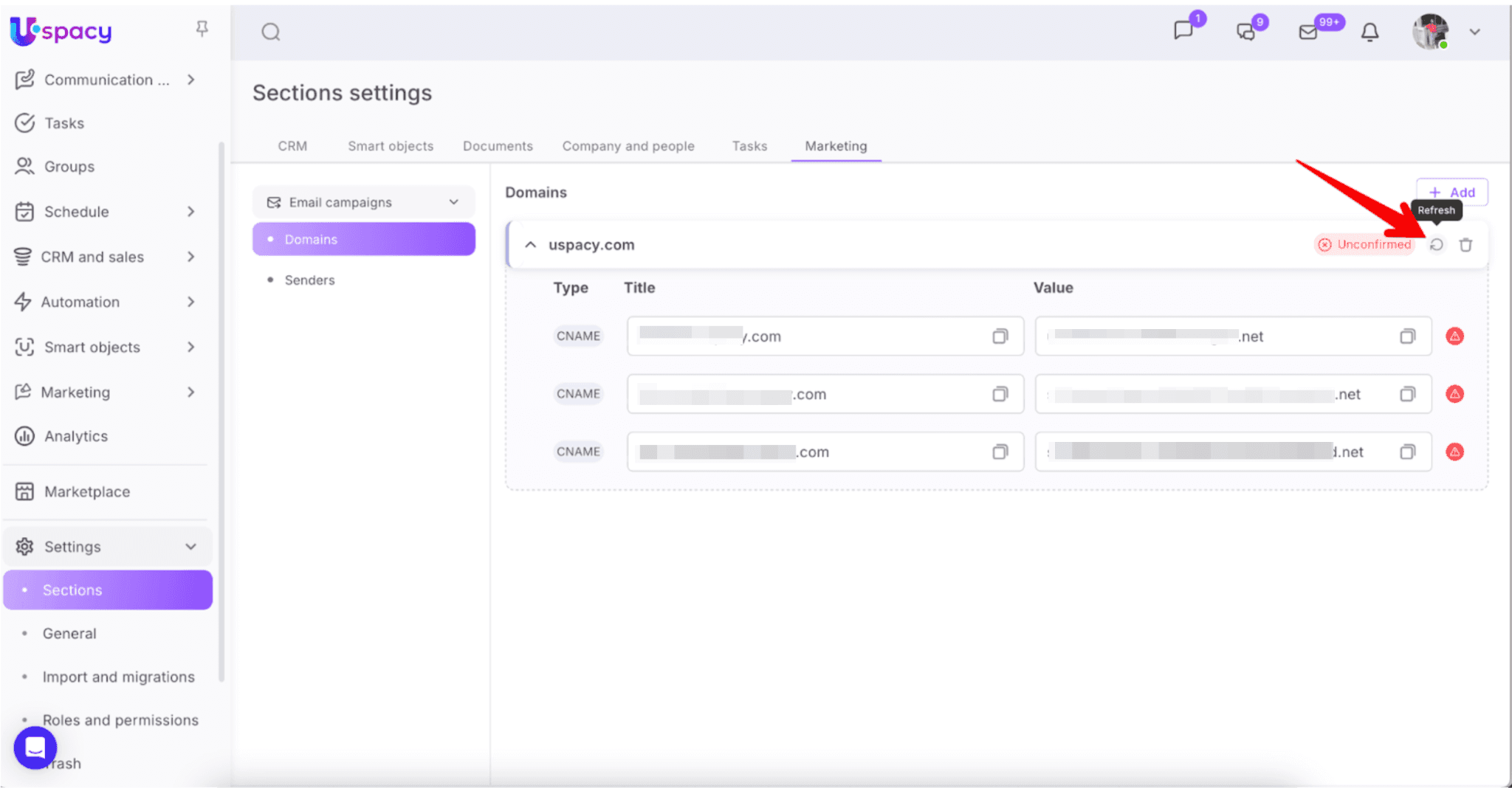Viewport: 1512px width, 788px height.
Task: Open the support chat bubble widget
Action: [x=35, y=747]
